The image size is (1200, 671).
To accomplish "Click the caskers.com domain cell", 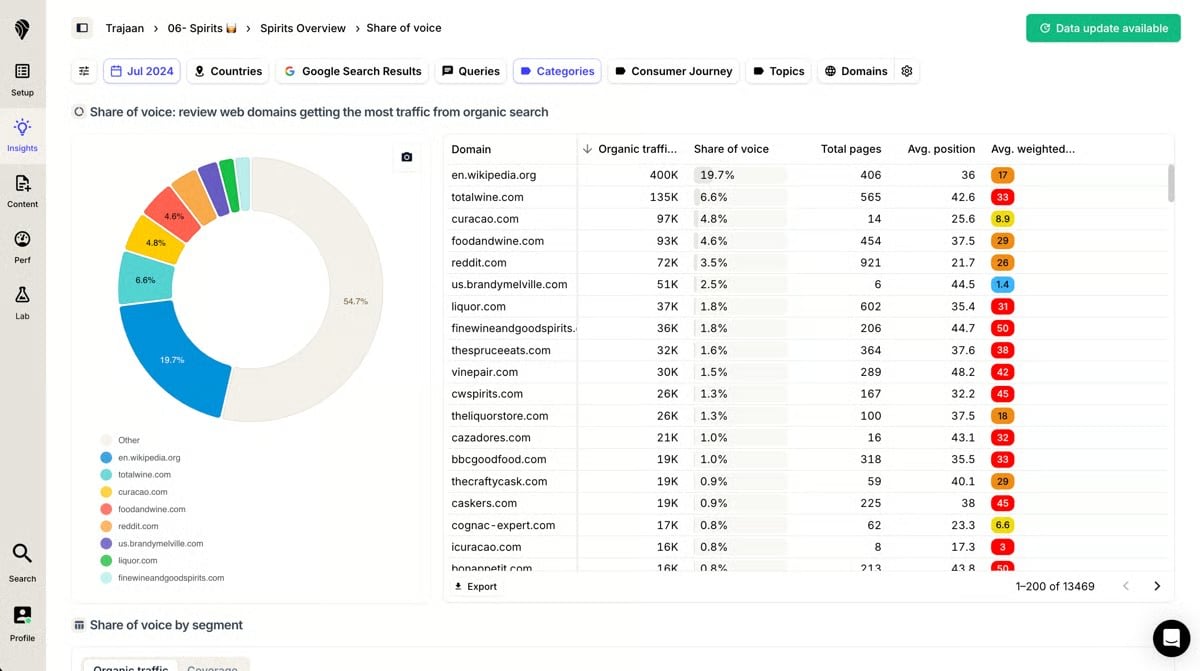I will click(484, 503).
